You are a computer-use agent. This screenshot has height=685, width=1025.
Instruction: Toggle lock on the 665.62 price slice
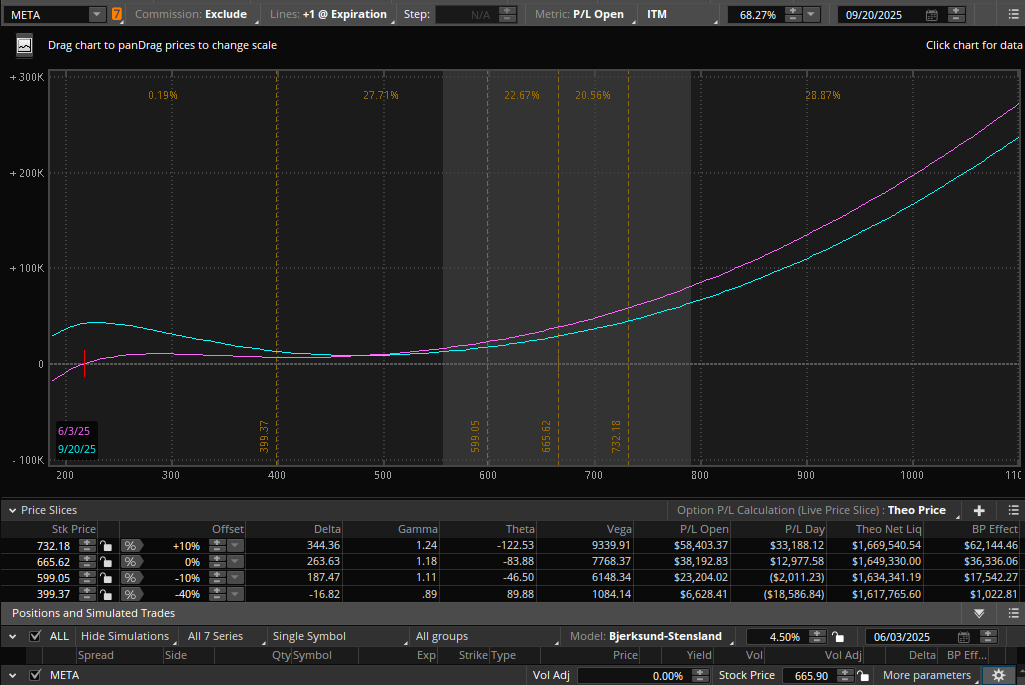106,562
